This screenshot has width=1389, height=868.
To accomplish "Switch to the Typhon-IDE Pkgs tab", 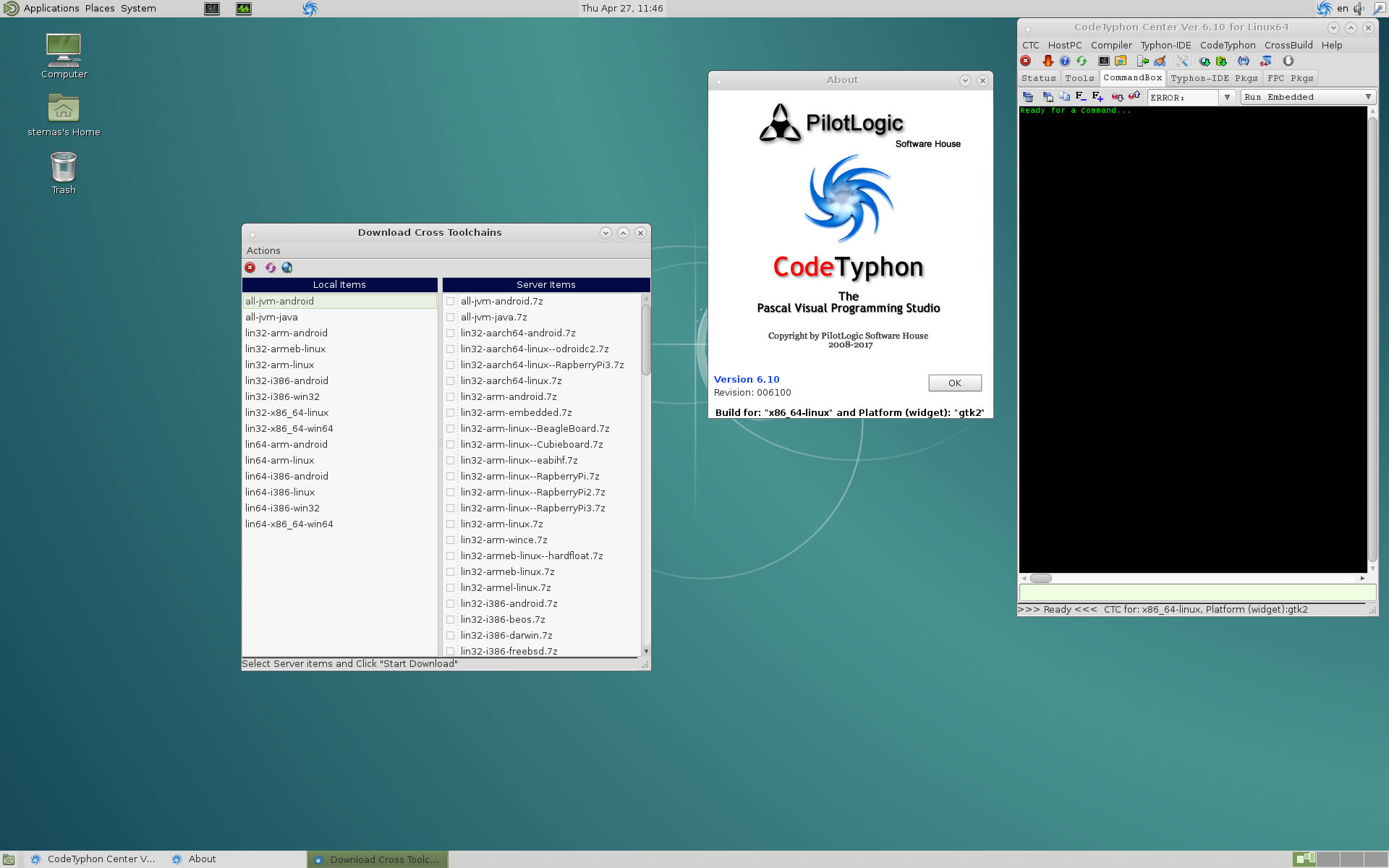I will coord(1214,78).
